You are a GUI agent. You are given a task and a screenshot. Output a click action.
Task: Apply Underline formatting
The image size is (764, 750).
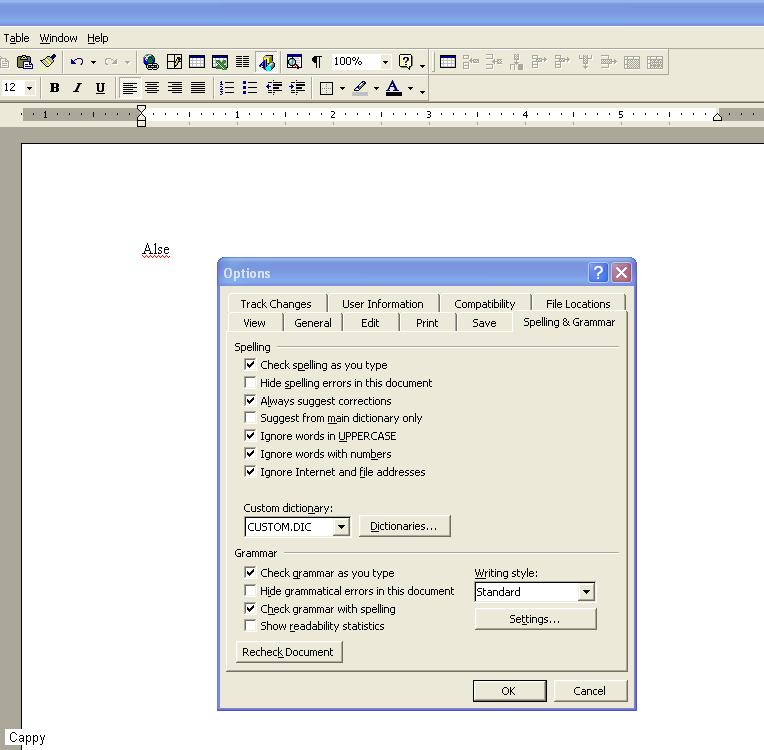100,88
